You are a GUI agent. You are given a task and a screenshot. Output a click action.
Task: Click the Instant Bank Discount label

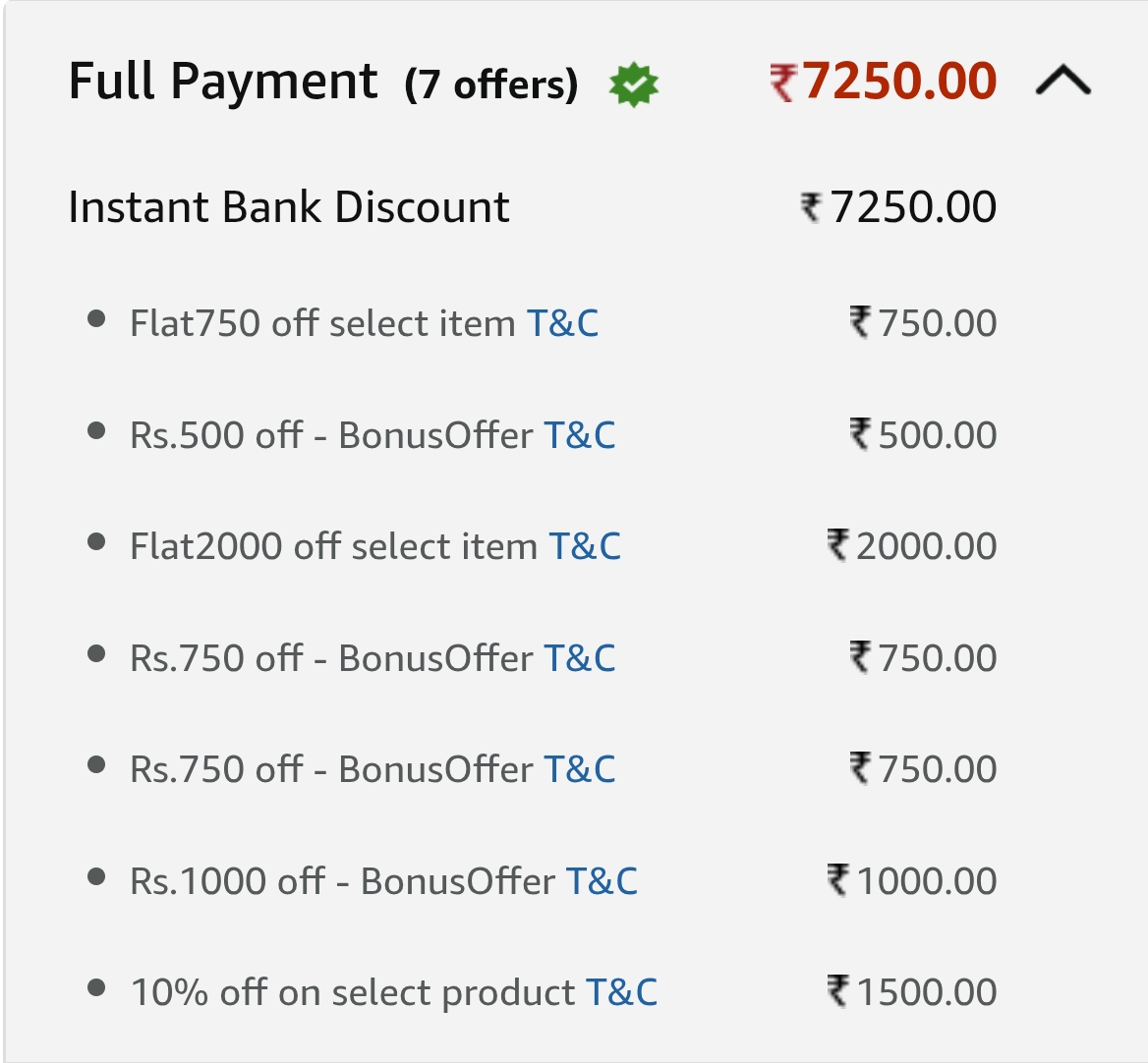(x=289, y=207)
